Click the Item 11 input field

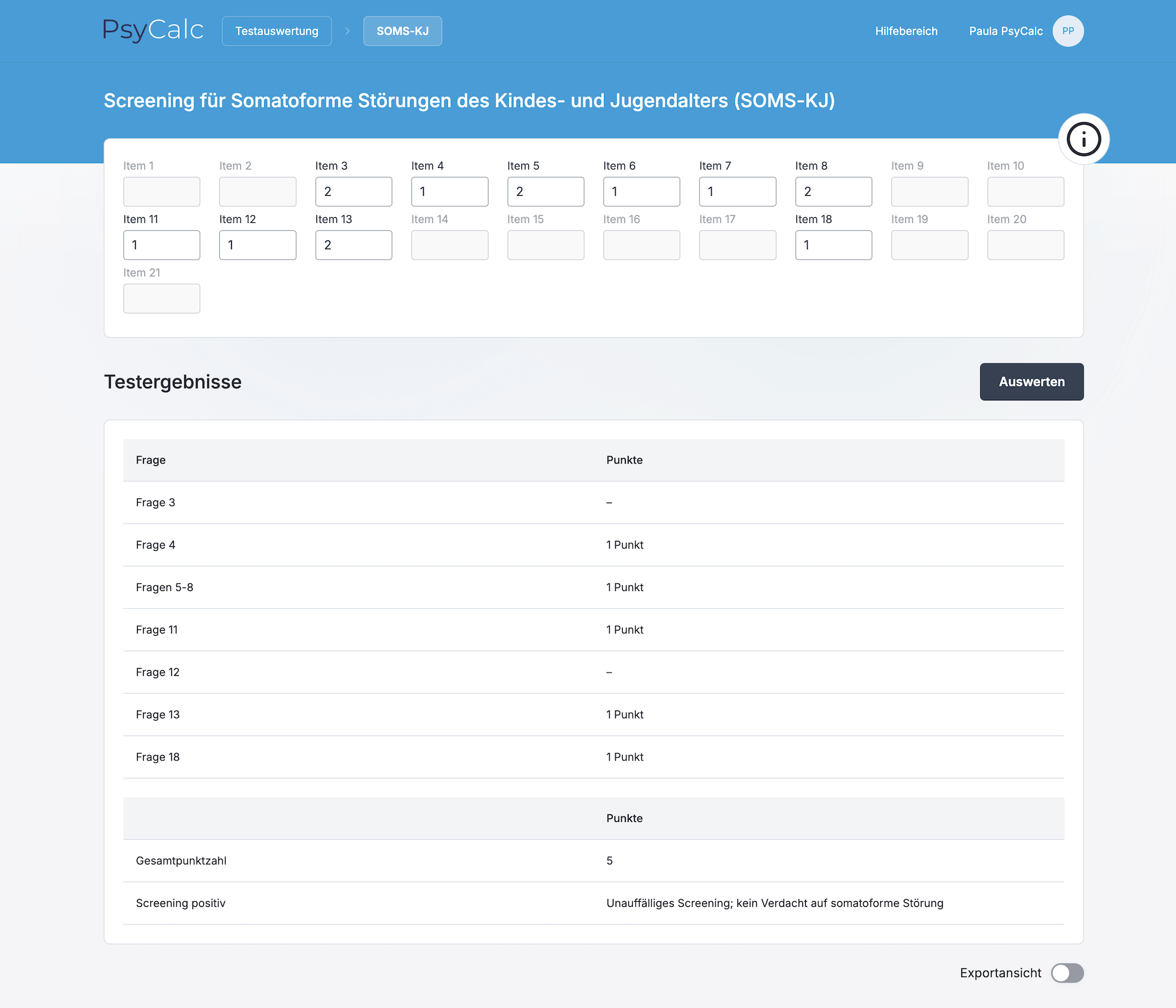161,245
